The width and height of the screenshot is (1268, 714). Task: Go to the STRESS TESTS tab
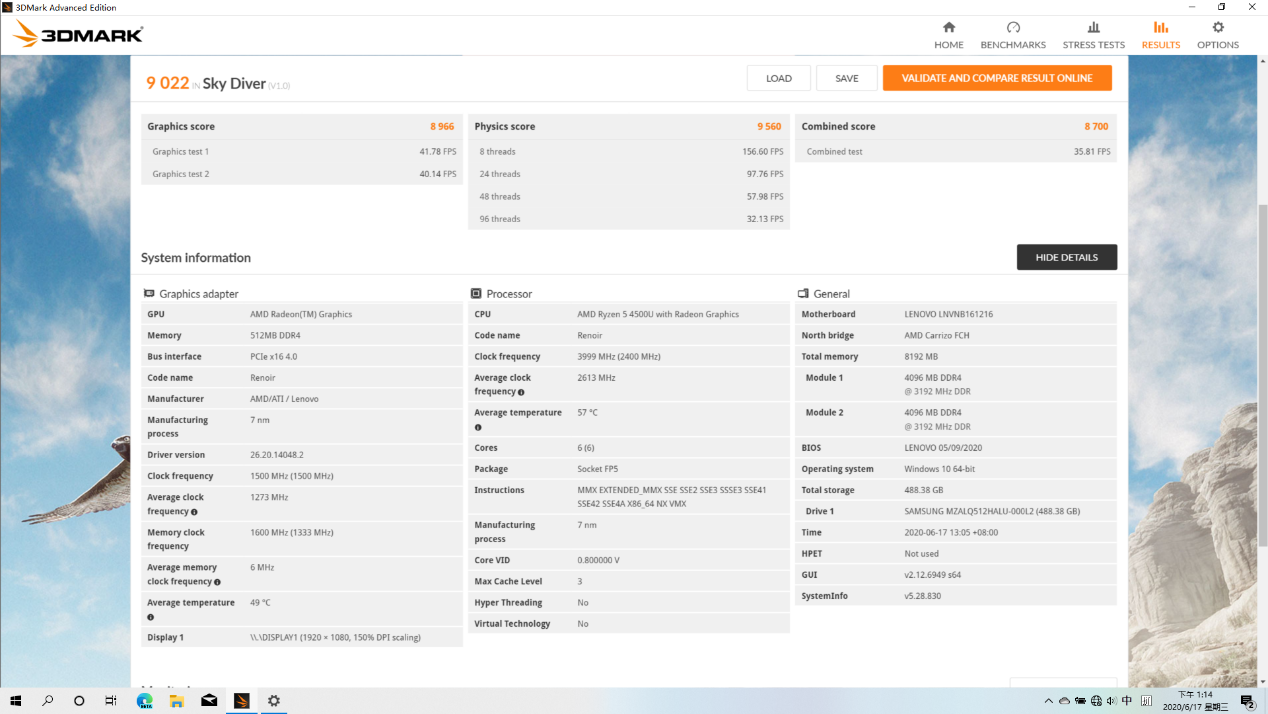[1094, 35]
